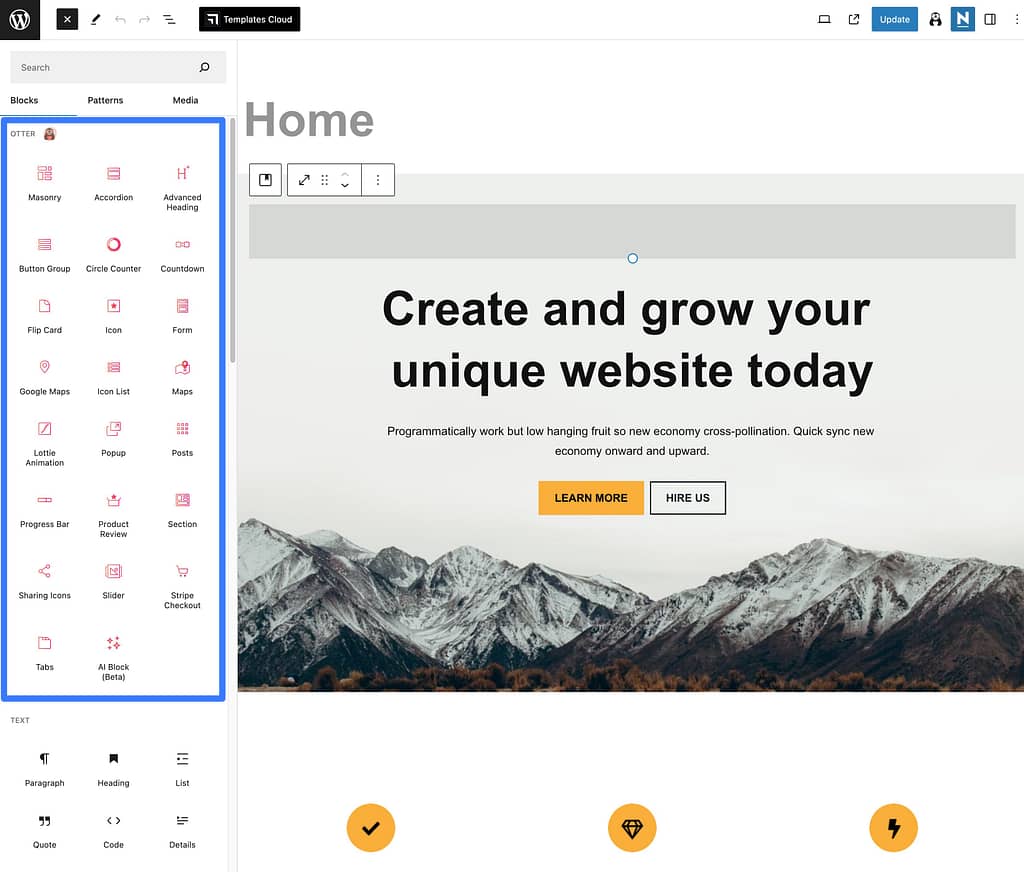This screenshot has width=1024, height=872.
Task: View page in new tab
Action: (854, 20)
